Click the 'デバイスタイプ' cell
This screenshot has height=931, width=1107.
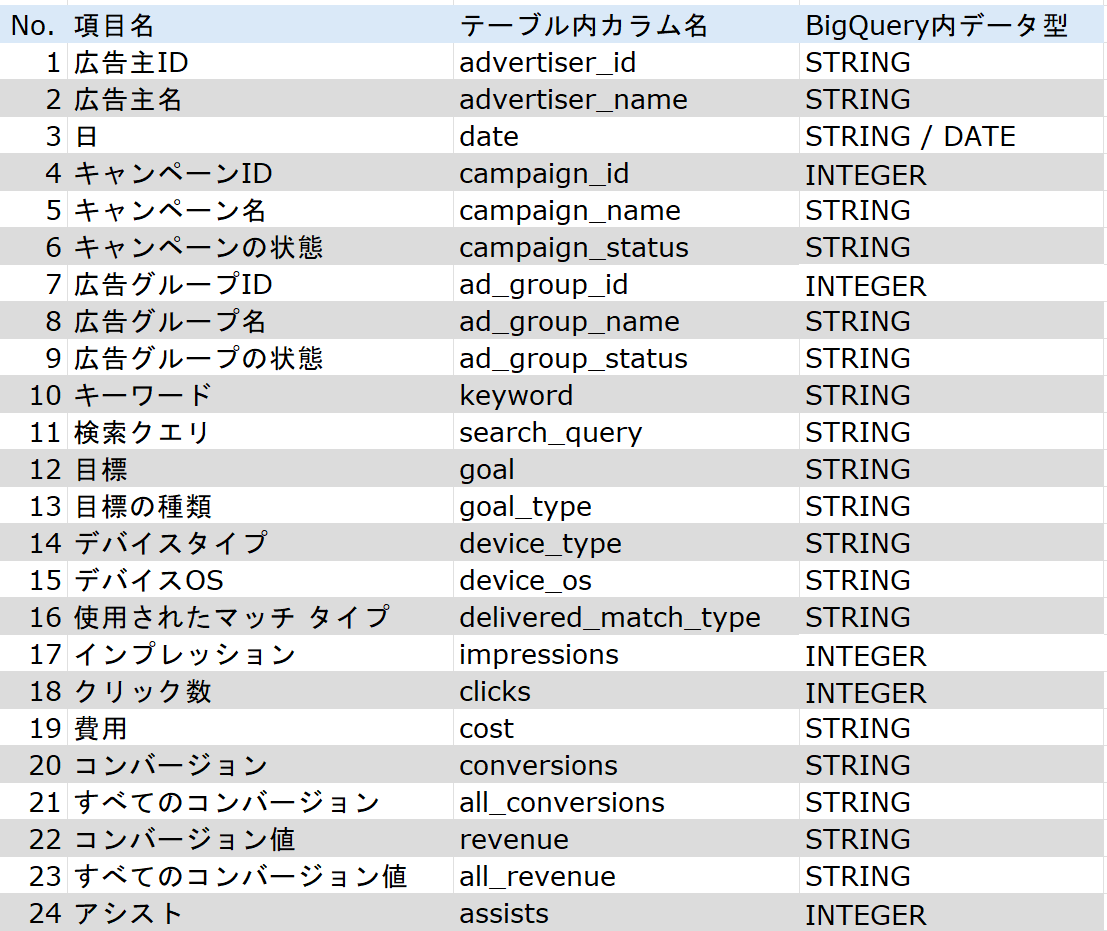(260, 543)
